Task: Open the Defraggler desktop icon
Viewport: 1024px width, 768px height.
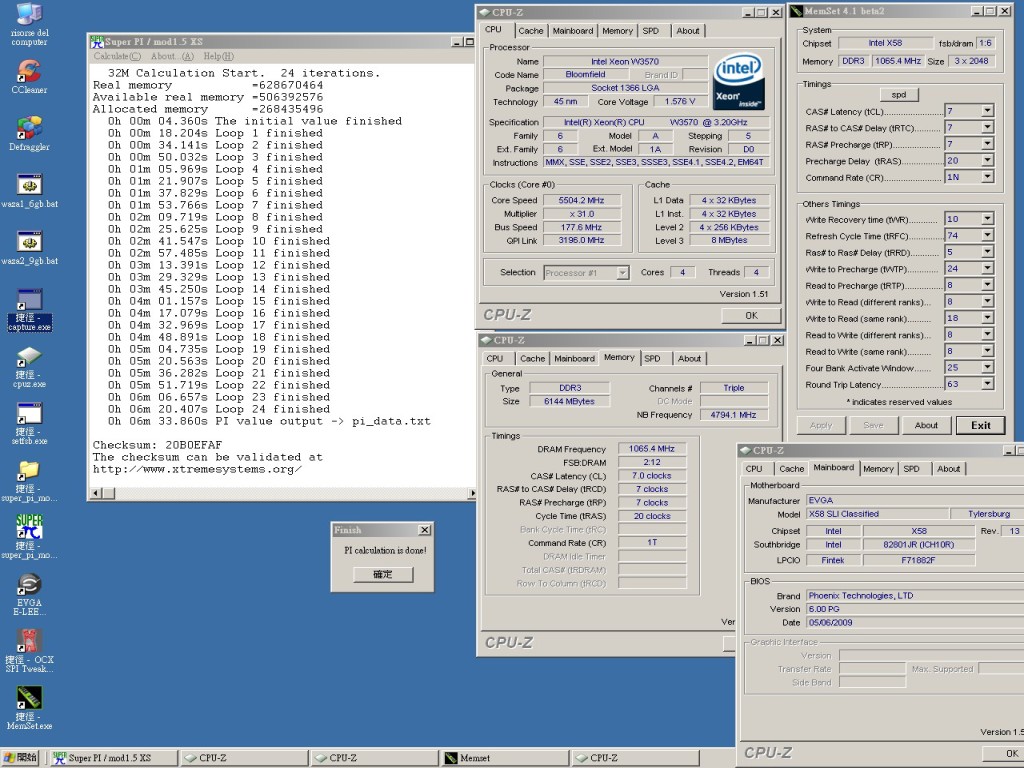Action: pyautogui.click(x=29, y=134)
